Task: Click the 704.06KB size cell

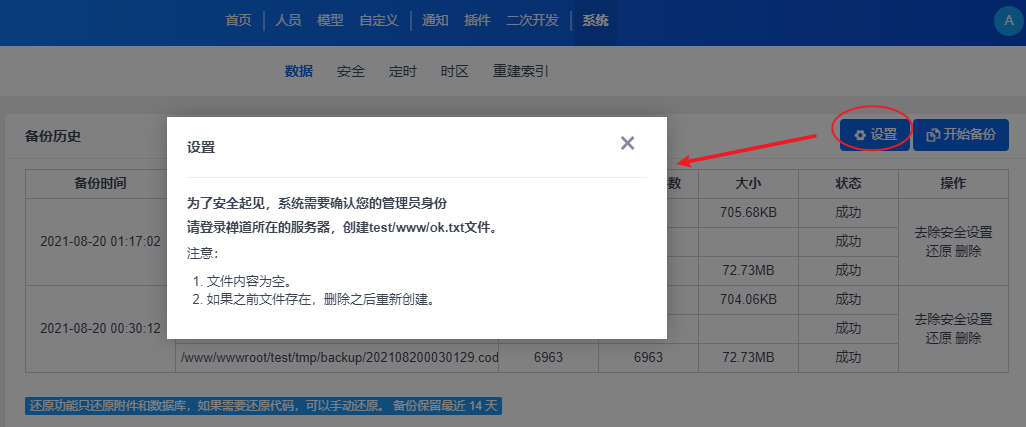Action: click(x=748, y=299)
